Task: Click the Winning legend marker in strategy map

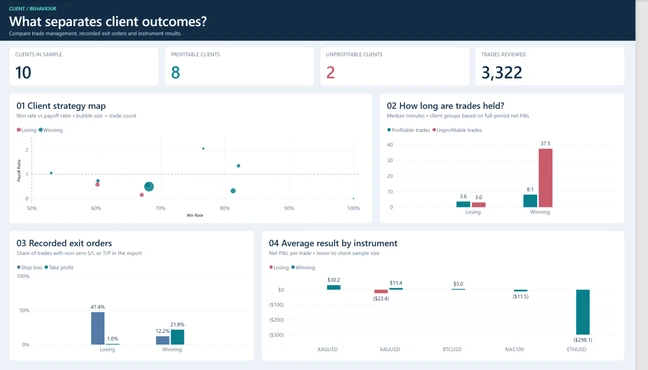Action: coord(40,130)
